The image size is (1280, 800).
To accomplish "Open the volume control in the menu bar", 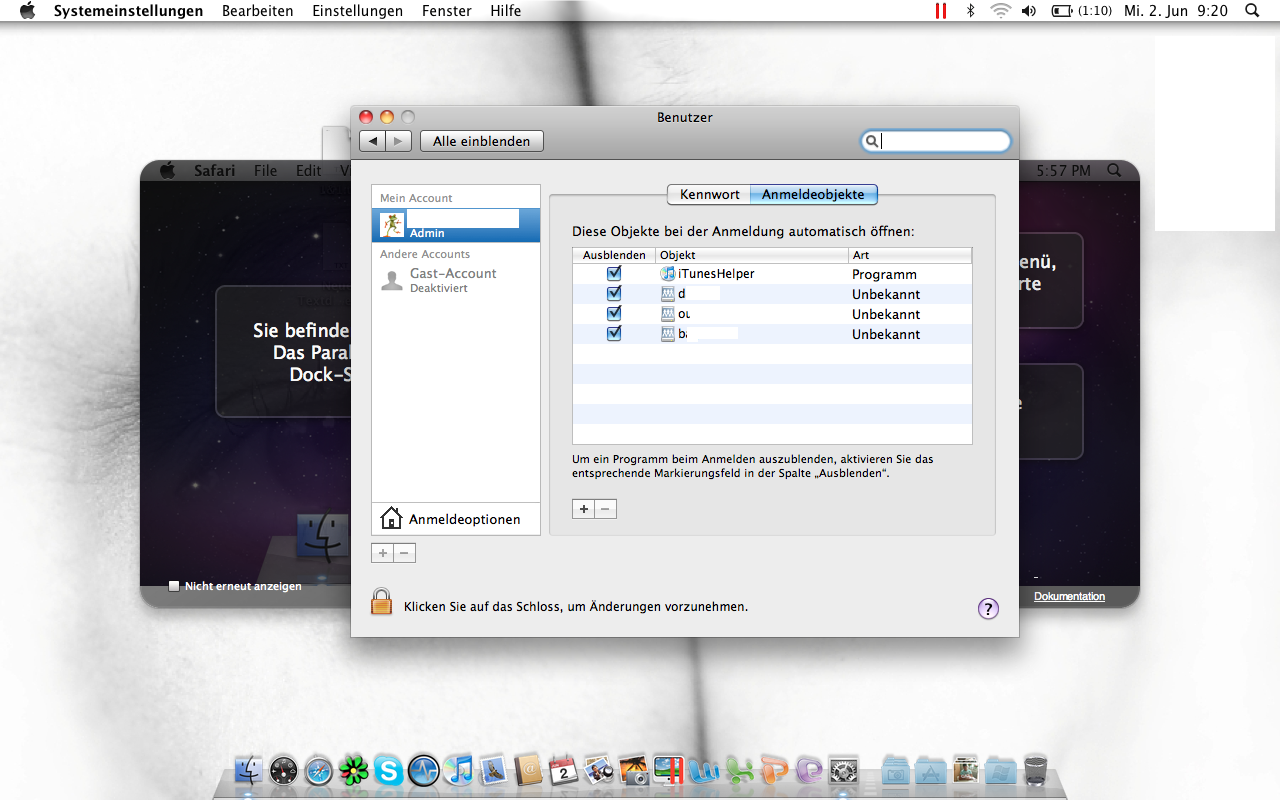I will click(1029, 11).
